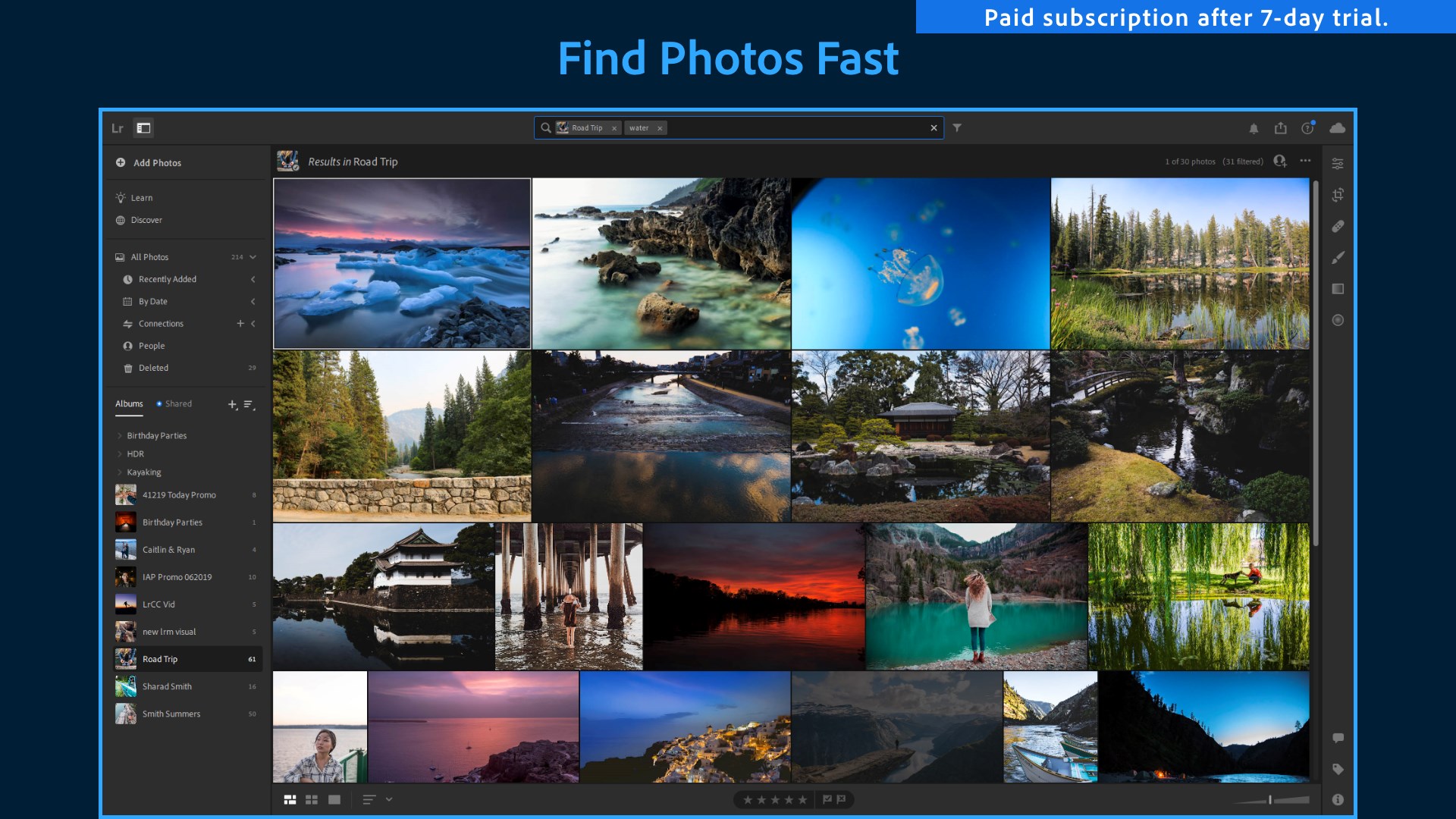Switch to photo grid view

[290, 799]
